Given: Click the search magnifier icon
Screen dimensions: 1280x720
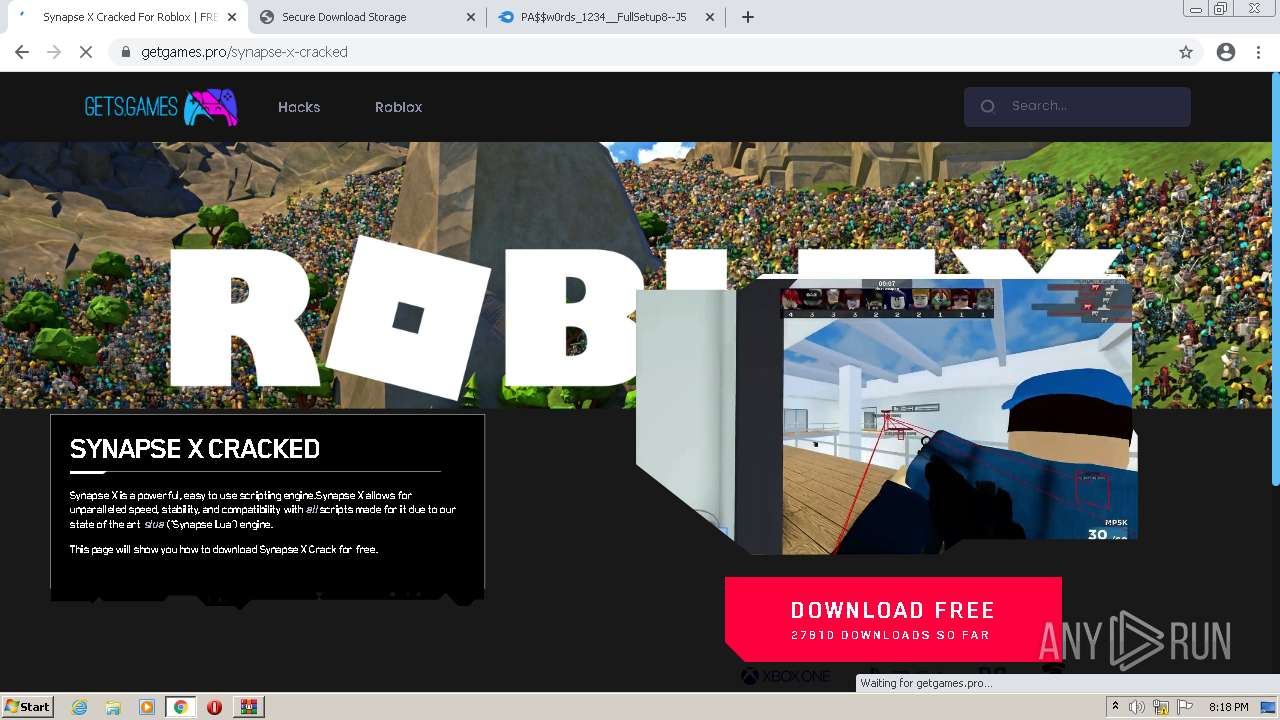Looking at the screenshot, I should 988,106.
